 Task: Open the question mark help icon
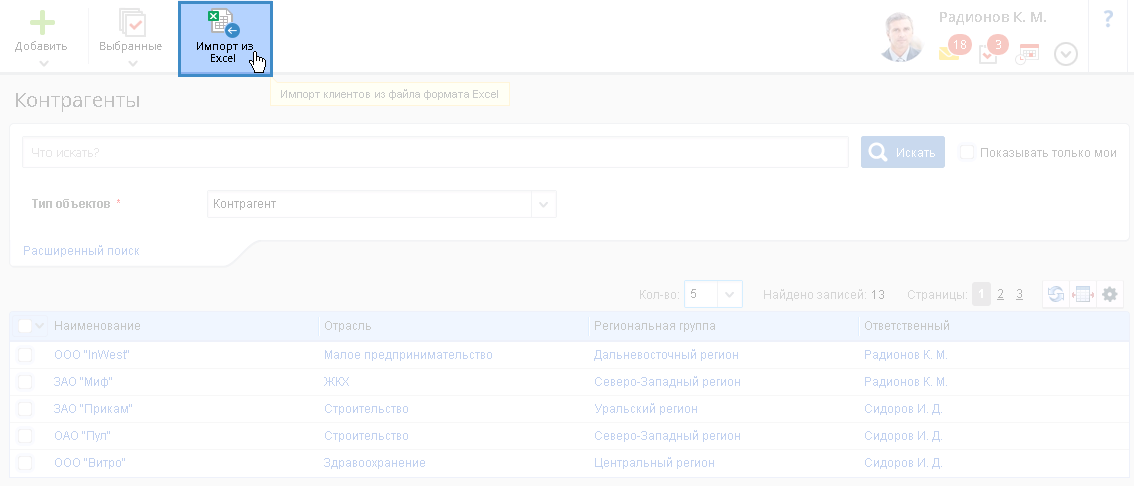click(1108, 19)
